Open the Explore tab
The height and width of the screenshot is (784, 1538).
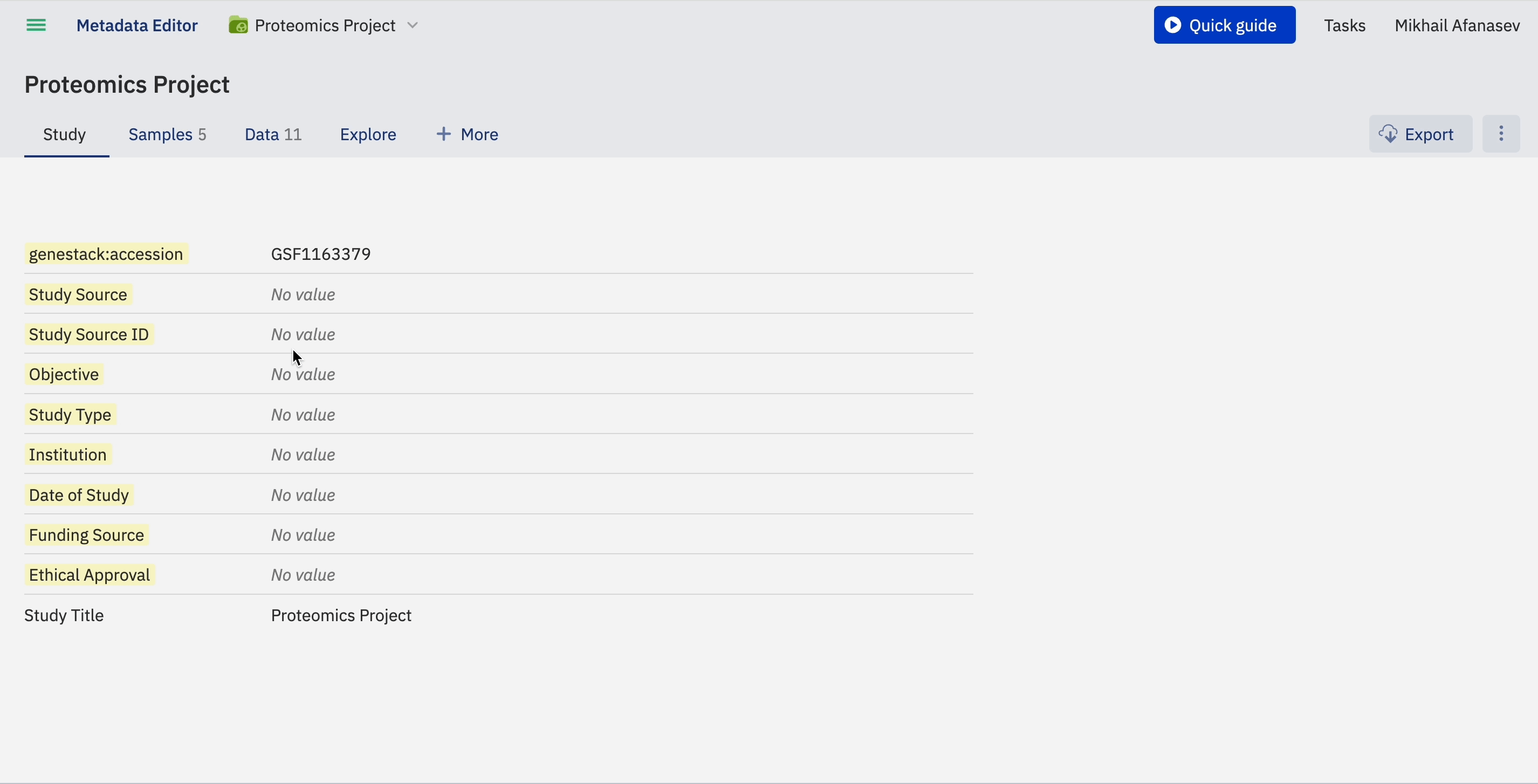(x=368, y=134)
